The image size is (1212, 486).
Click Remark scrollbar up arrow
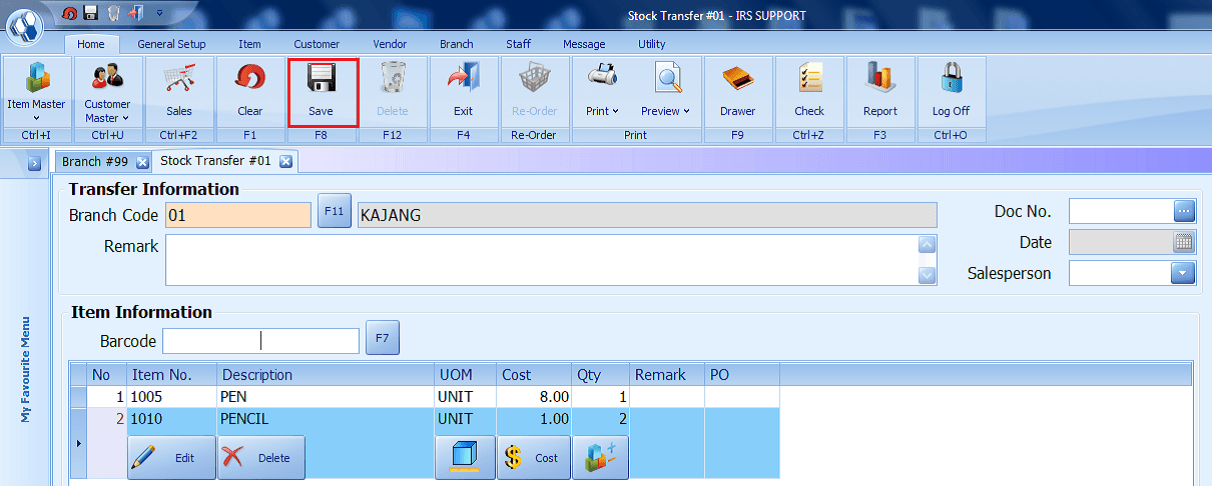tap(927, 245)
